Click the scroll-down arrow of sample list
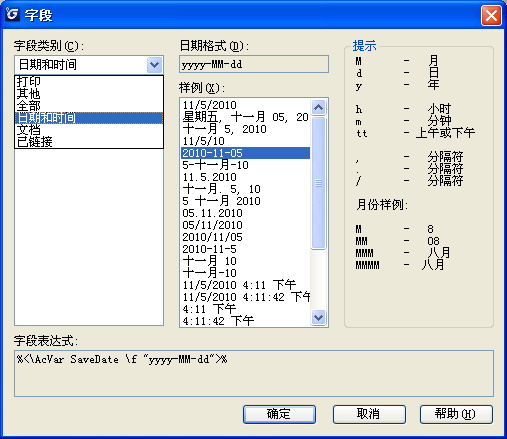 coord(318,317)
